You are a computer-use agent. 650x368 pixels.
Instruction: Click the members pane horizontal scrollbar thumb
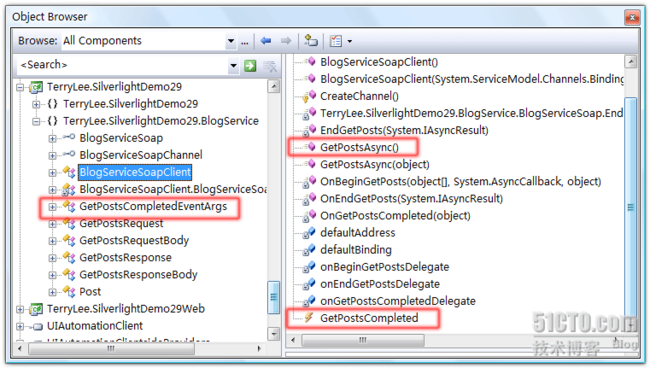pyautogui.click(x=363, y=340)
